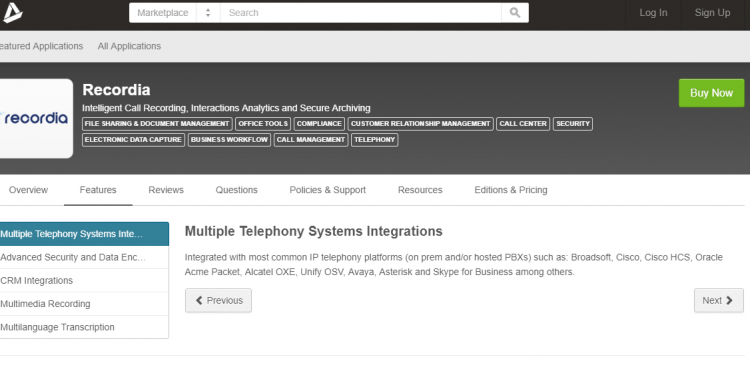The height and width of the screenshot is (365, 750).
Task: Select the Business Workflow tag
Action: click(x=229, y=140)
